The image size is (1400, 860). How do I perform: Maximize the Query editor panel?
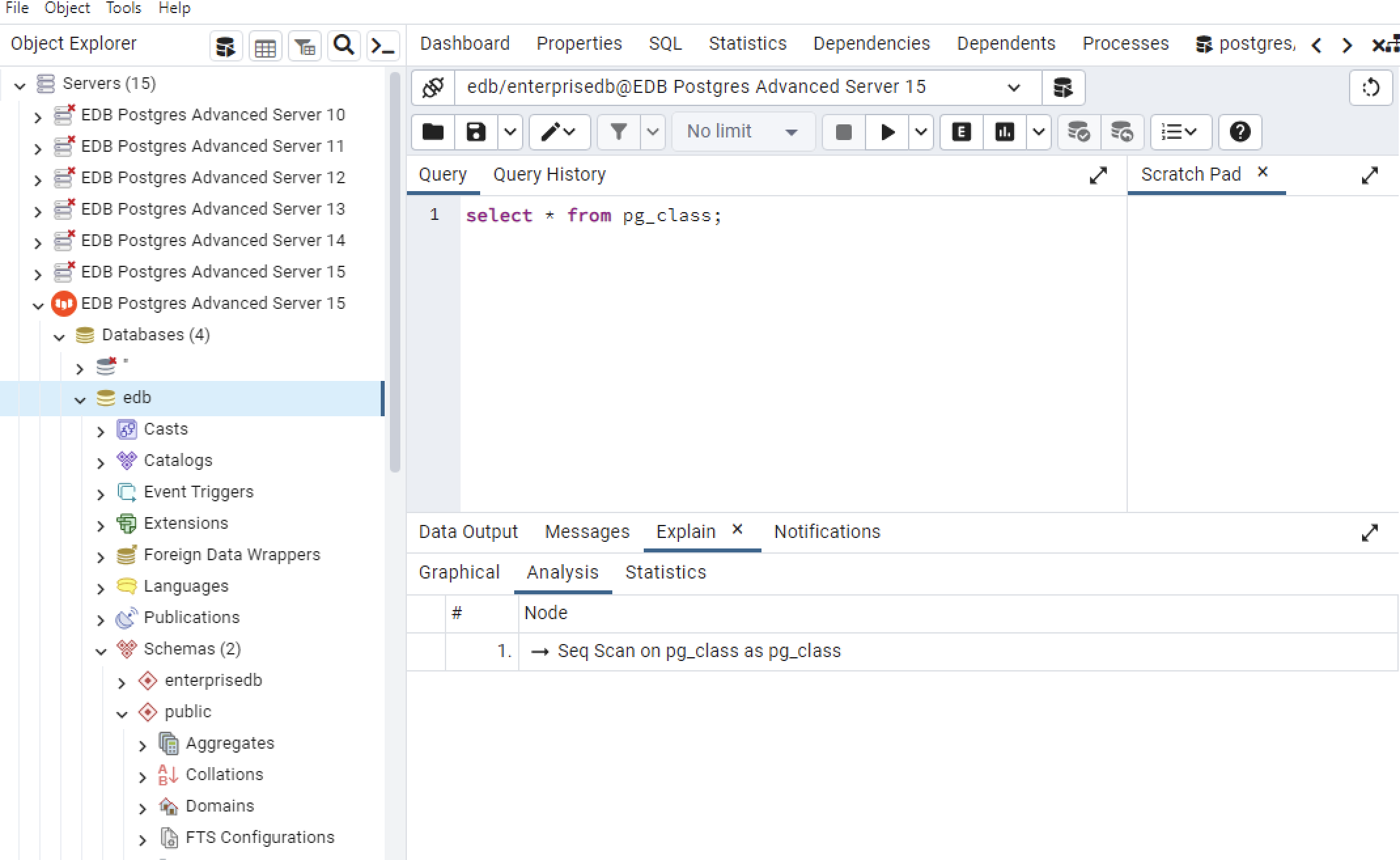(x=1098, y=175)
